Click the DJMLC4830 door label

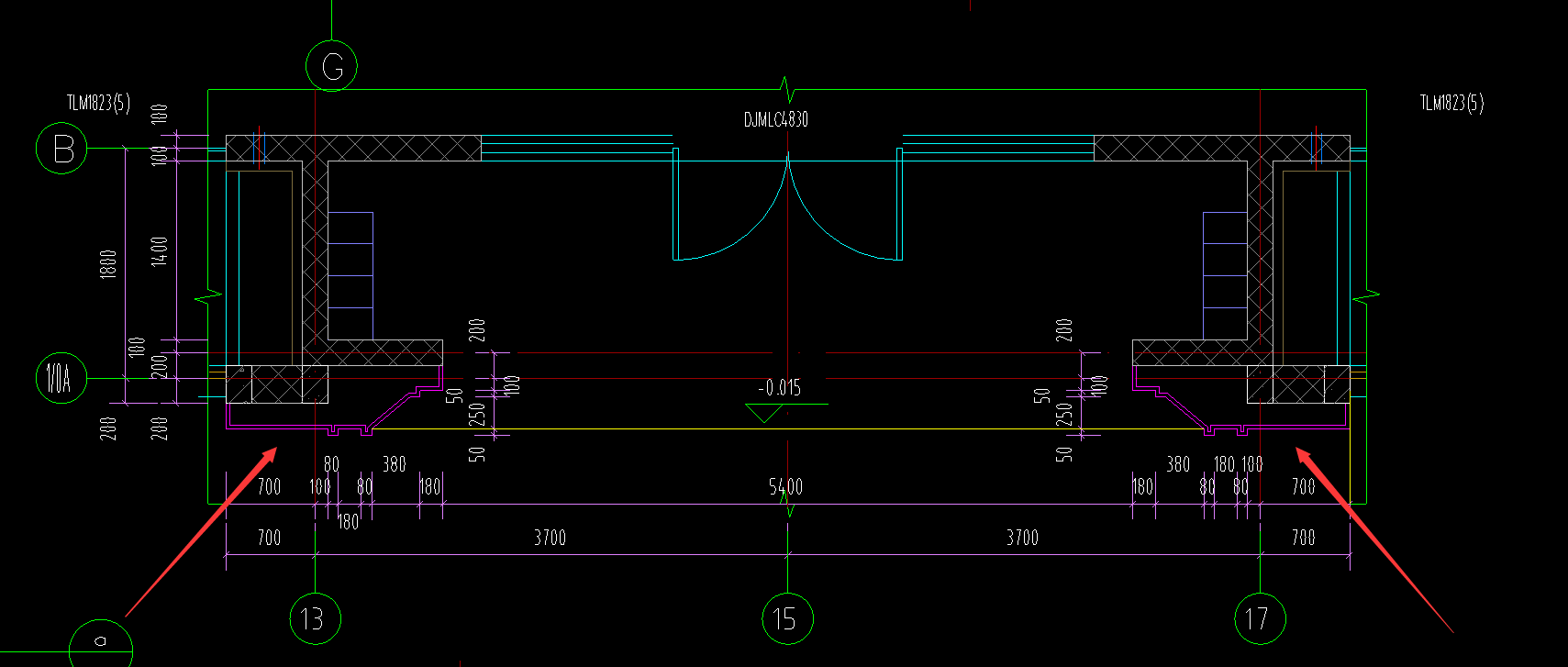[x=775, y=119]
